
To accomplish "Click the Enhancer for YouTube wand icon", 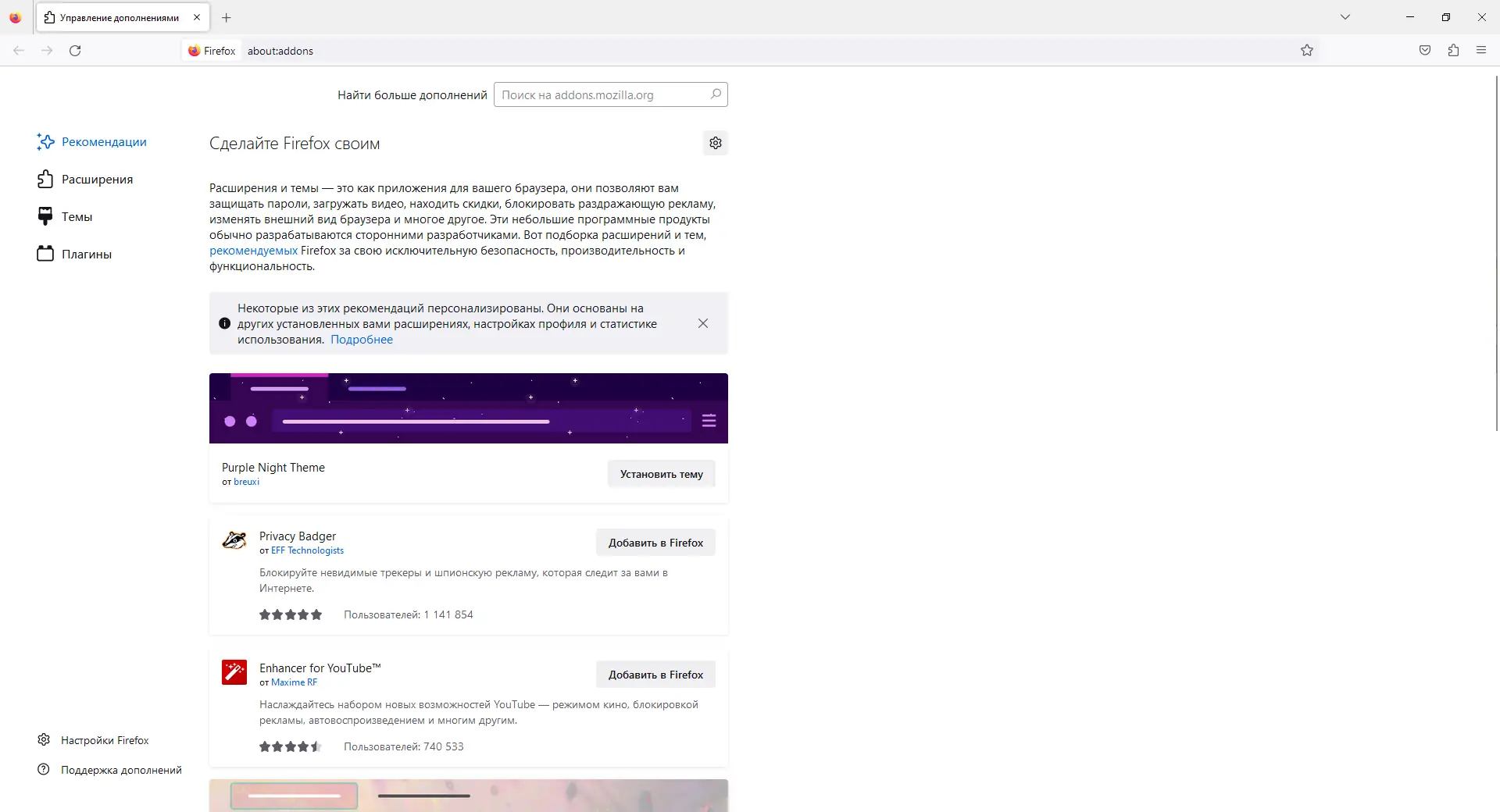I will click(x=234, y=672).
